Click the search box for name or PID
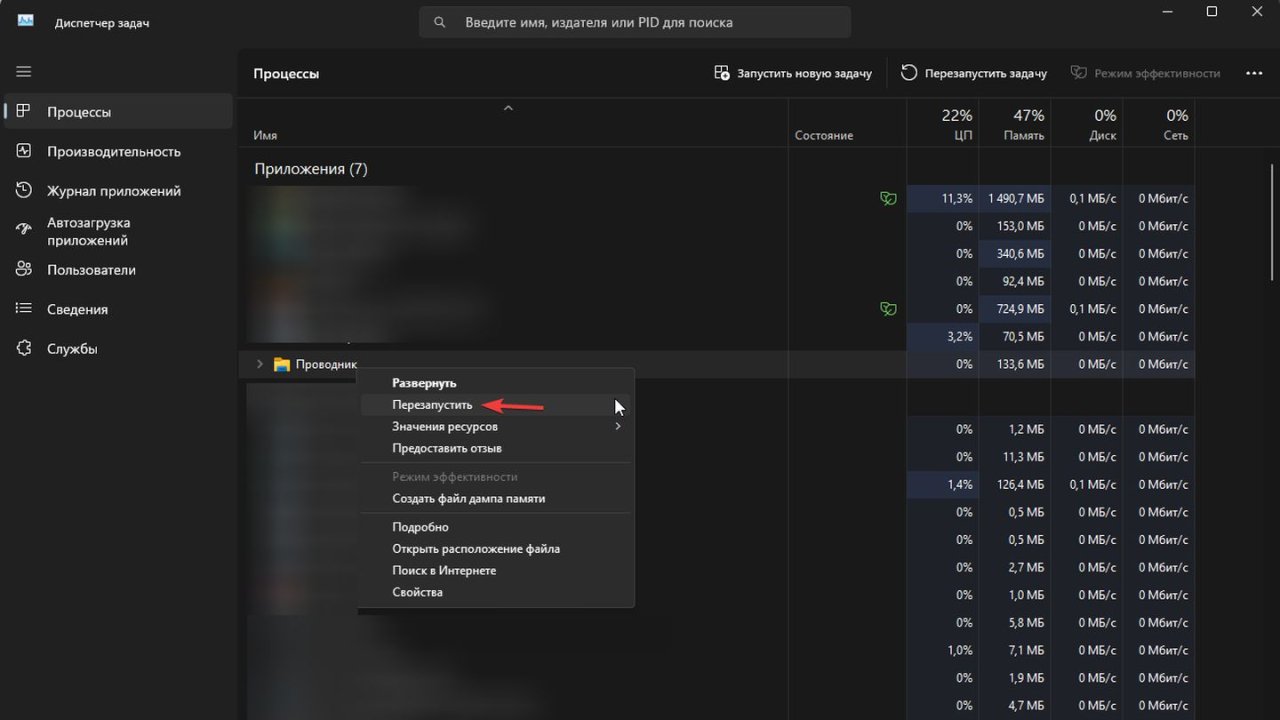This screenshot has height=720, width=1280. [x=635, y=22]
